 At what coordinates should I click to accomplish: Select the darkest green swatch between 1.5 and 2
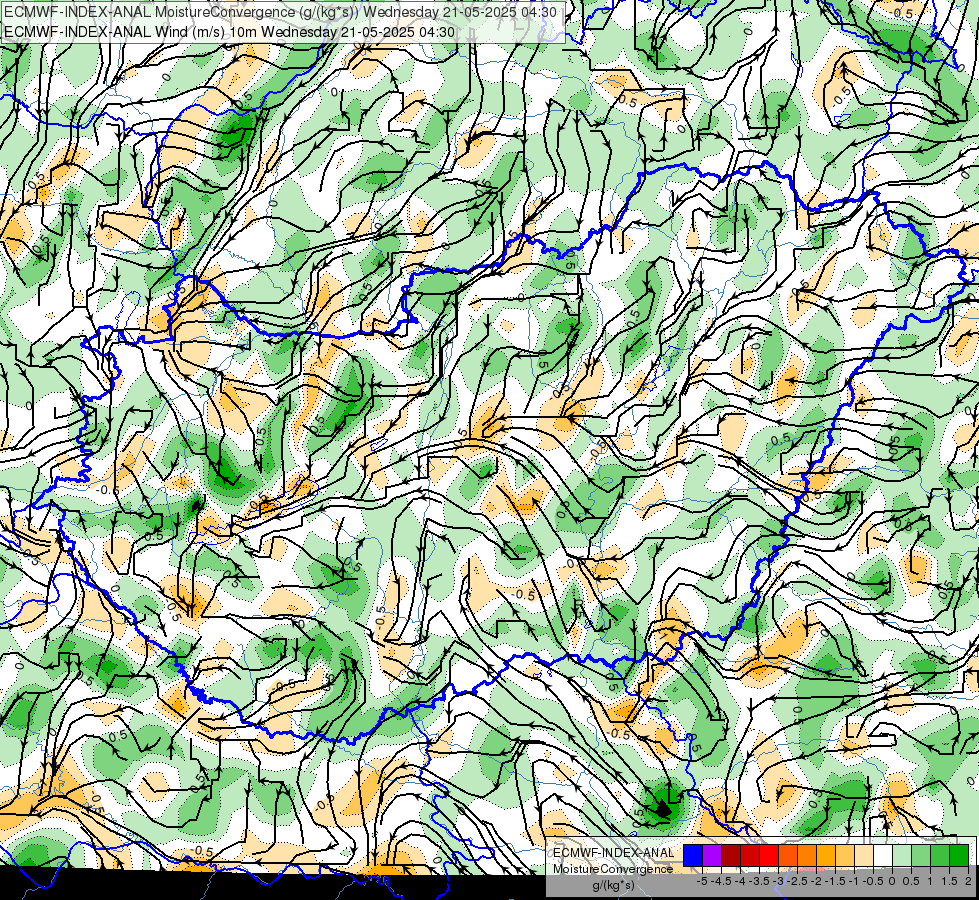pyautogui.click(x=958, y=856)
